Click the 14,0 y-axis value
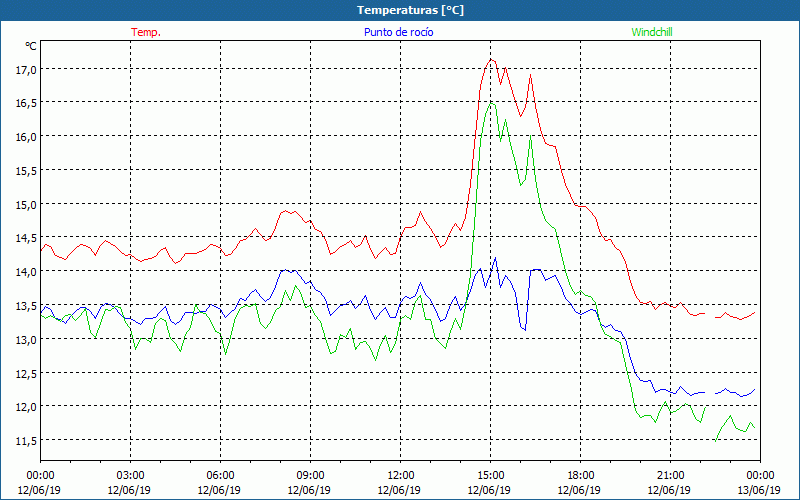The height and width of the screenshot is (500, 800). click(x=26, y=272)
